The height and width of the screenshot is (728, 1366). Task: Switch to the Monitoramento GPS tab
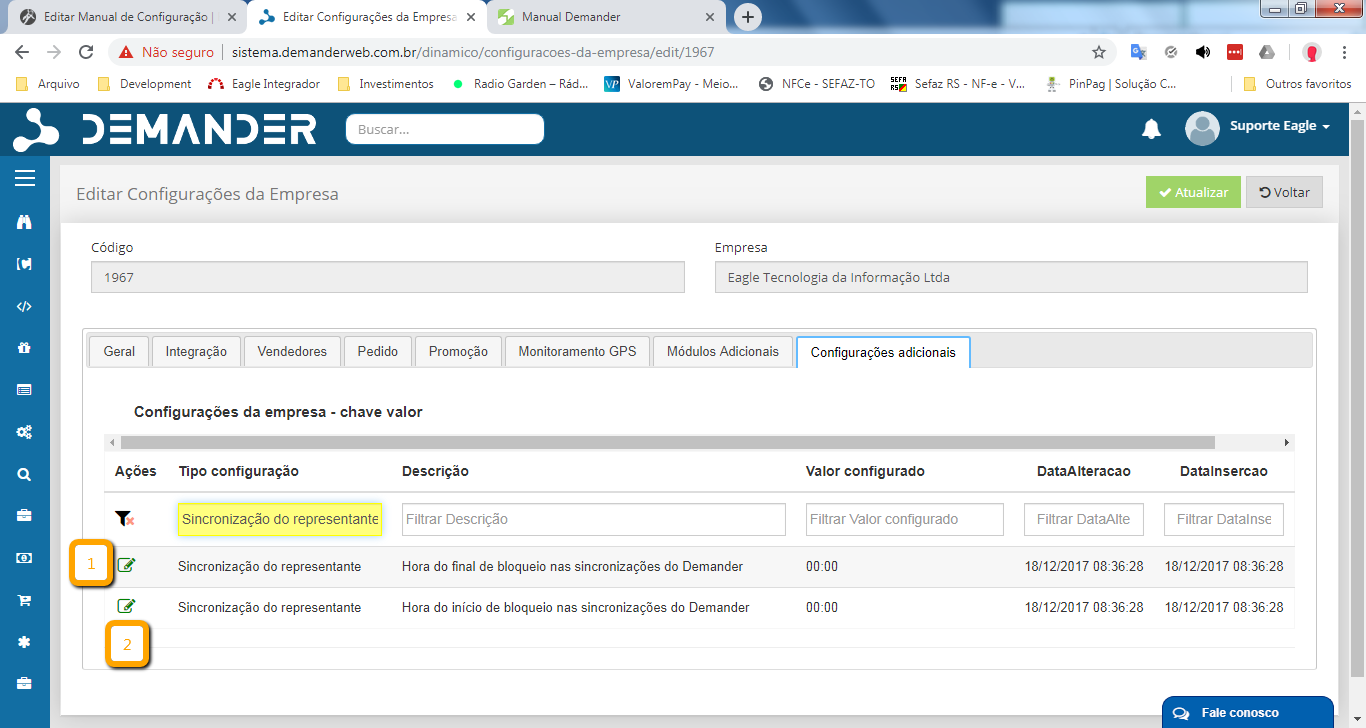point(577,351)
